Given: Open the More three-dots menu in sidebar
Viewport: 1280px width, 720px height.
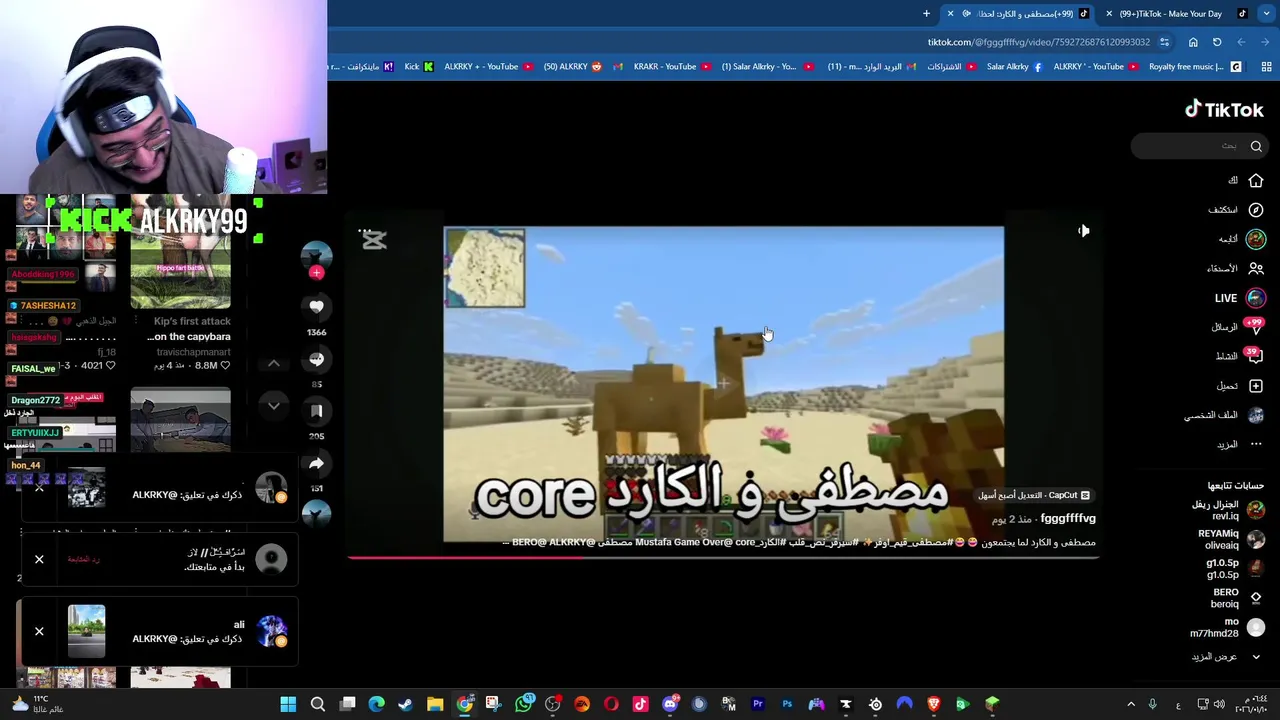Looking at the screenshot, I should (1256, 444).
